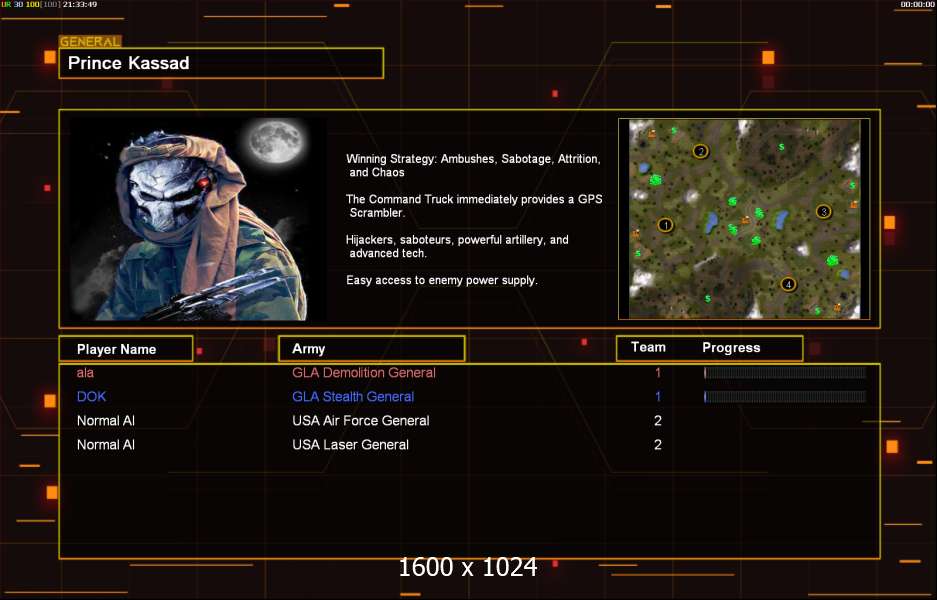Screen dimensions: 937x600
Task: Click DOK's loading progress bar
Action: pyautogui.click(x=785, y=396)
